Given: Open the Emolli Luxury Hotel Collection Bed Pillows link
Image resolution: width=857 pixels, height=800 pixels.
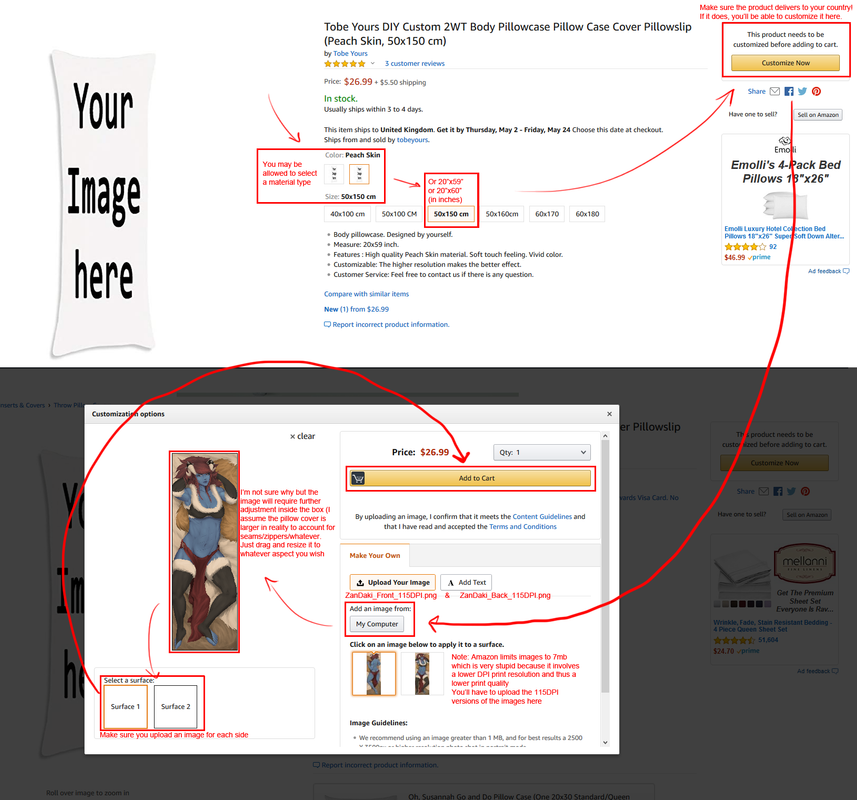Looking at the screenshot, I should [784, 233].
